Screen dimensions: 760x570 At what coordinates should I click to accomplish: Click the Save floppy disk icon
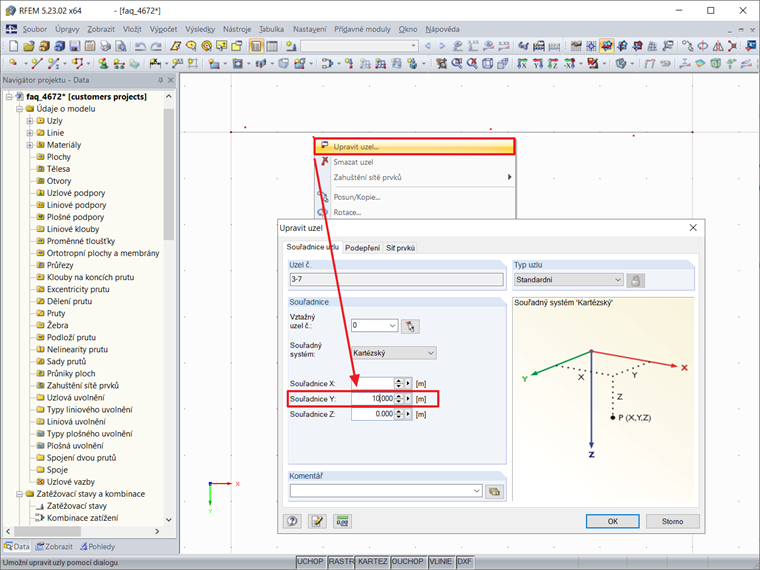75,47
